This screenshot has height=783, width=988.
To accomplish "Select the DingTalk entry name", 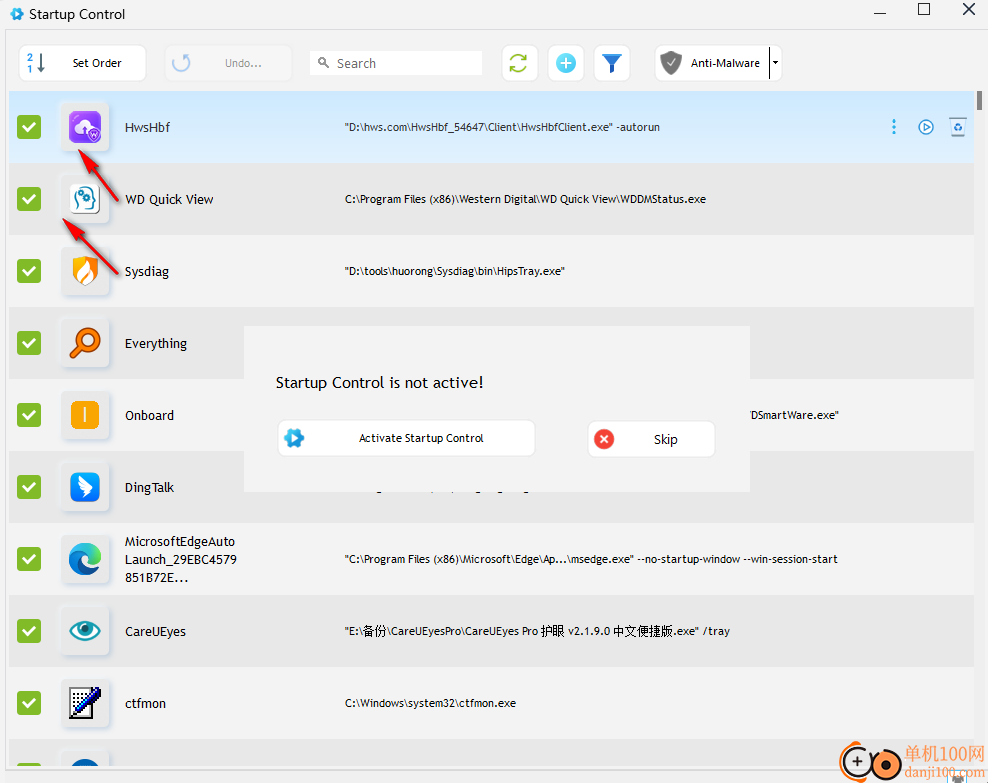I will (x=149, y=488).
